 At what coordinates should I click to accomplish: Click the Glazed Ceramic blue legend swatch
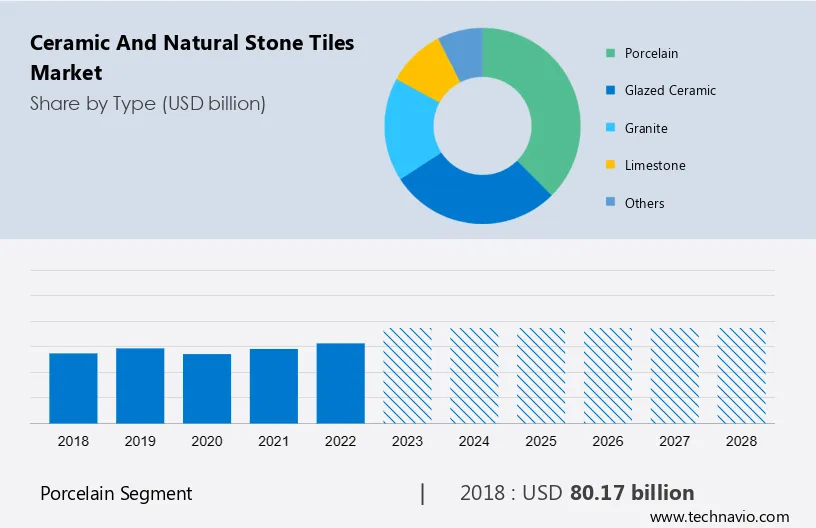610,90
